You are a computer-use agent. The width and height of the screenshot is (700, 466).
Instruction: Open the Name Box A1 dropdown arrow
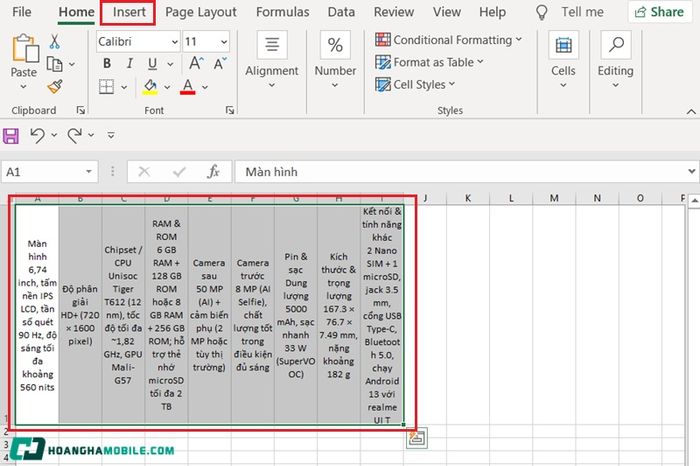tap(89, 171)
